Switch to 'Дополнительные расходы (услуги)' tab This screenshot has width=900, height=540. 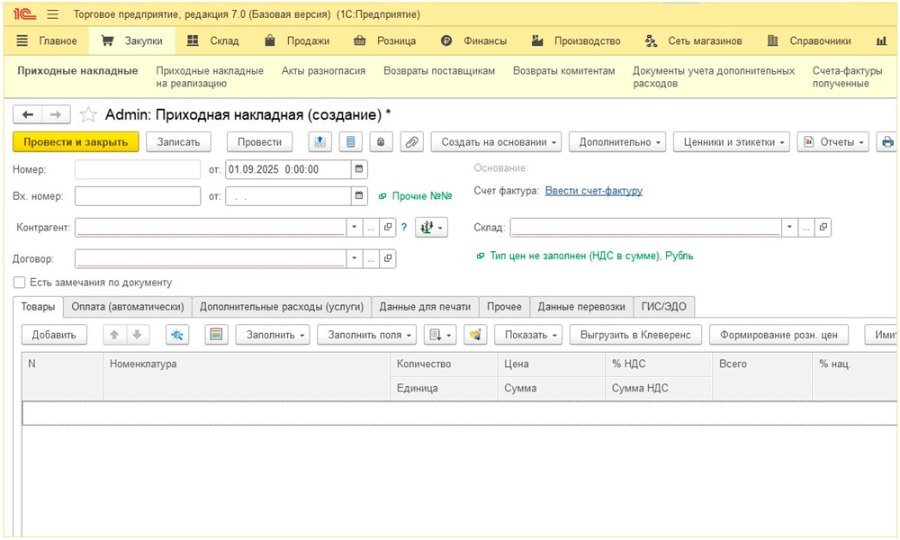282,306
